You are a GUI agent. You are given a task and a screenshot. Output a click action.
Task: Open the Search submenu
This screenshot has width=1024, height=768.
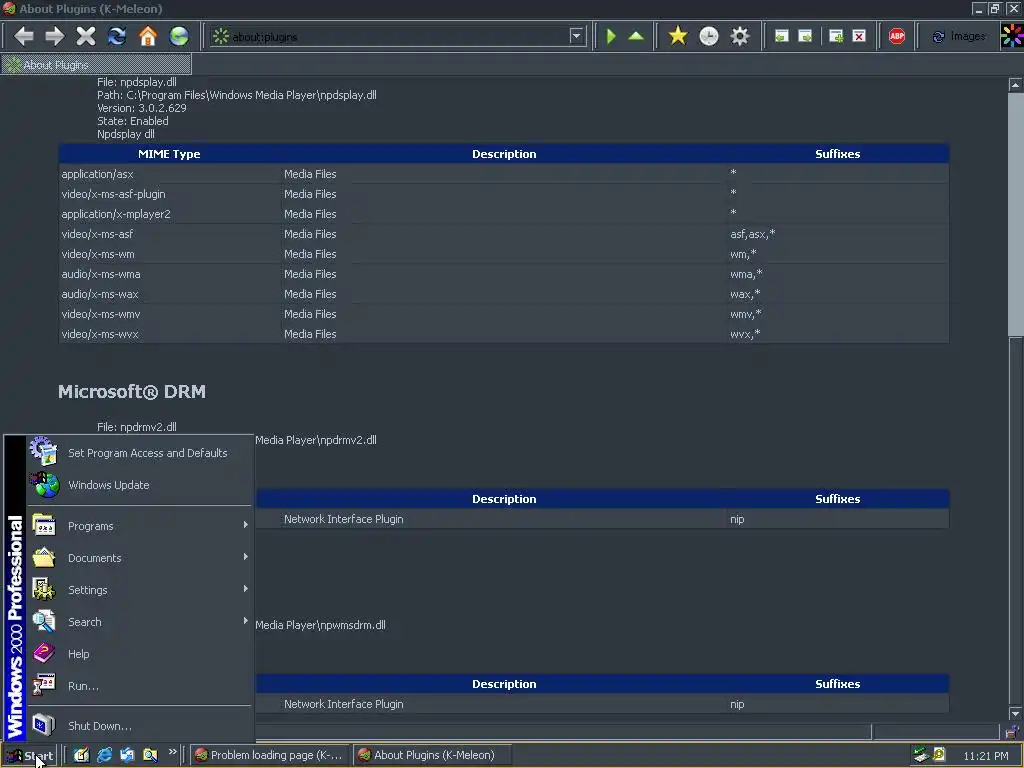tap(139, 622)
